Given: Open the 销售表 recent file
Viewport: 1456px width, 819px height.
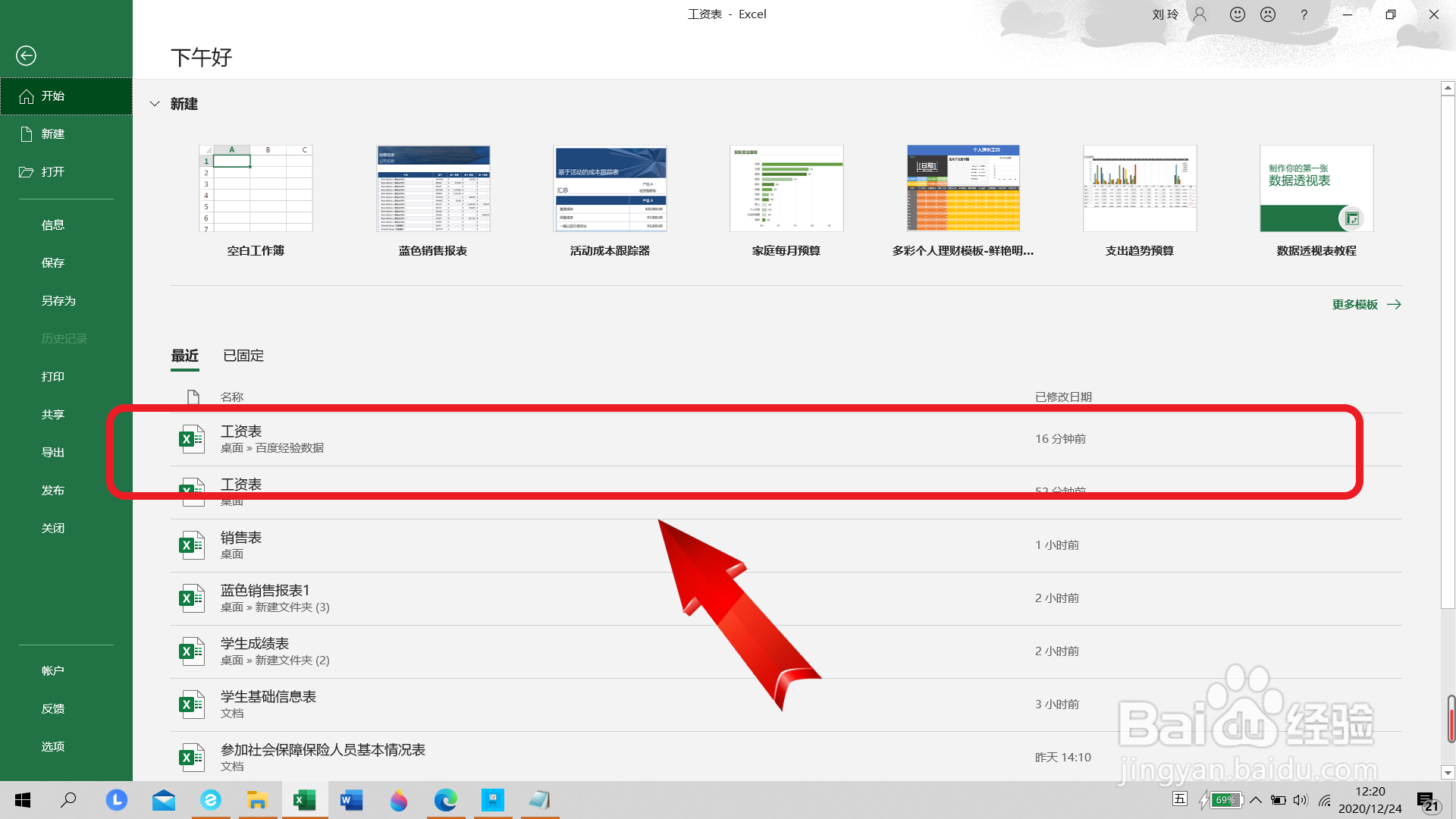Looking at the screenshot, I should tap(786, 546).
